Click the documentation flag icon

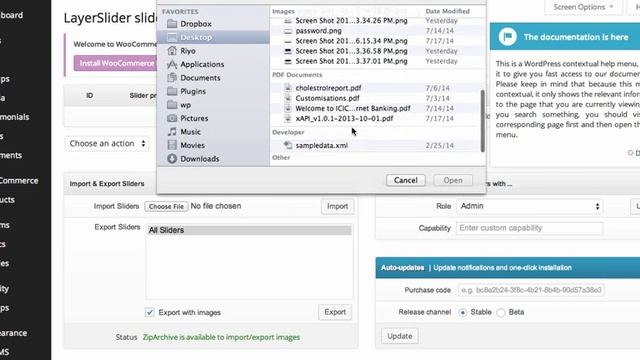coord(507,37)
